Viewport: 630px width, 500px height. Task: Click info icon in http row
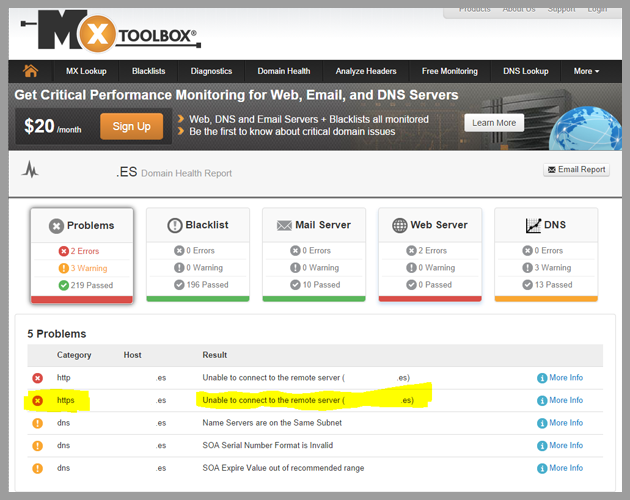[542, 378]
